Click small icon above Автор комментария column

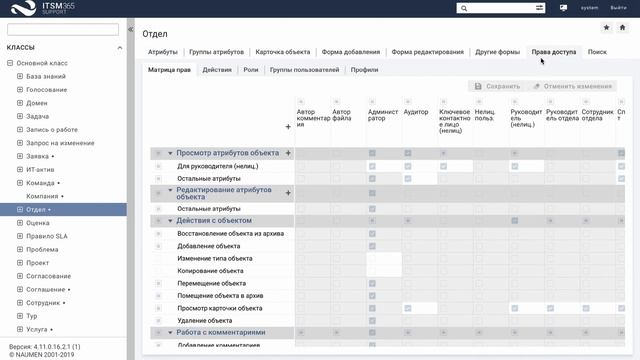pos(301,102)
